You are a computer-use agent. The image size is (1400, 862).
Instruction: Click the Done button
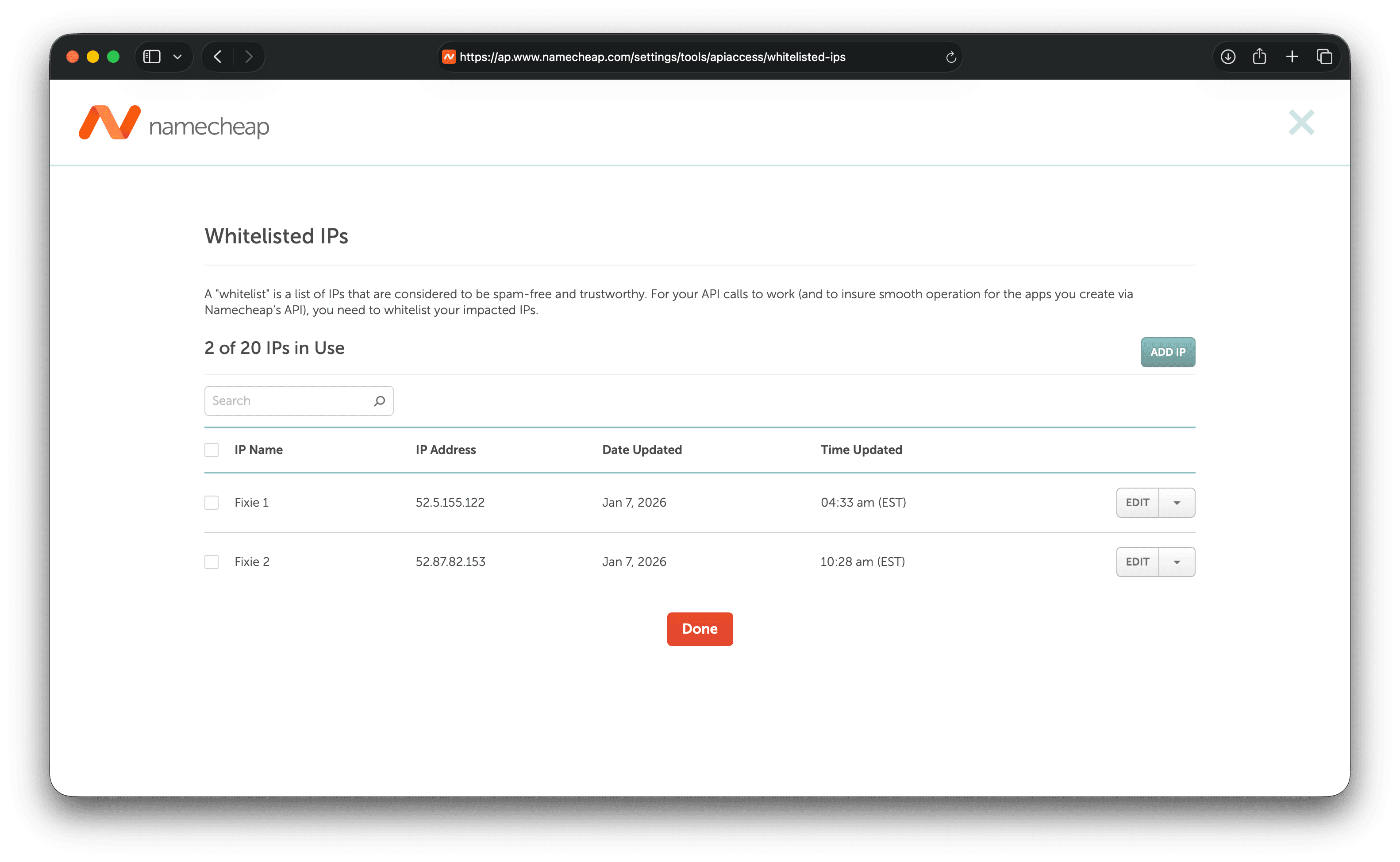click(x=700, y=629)
